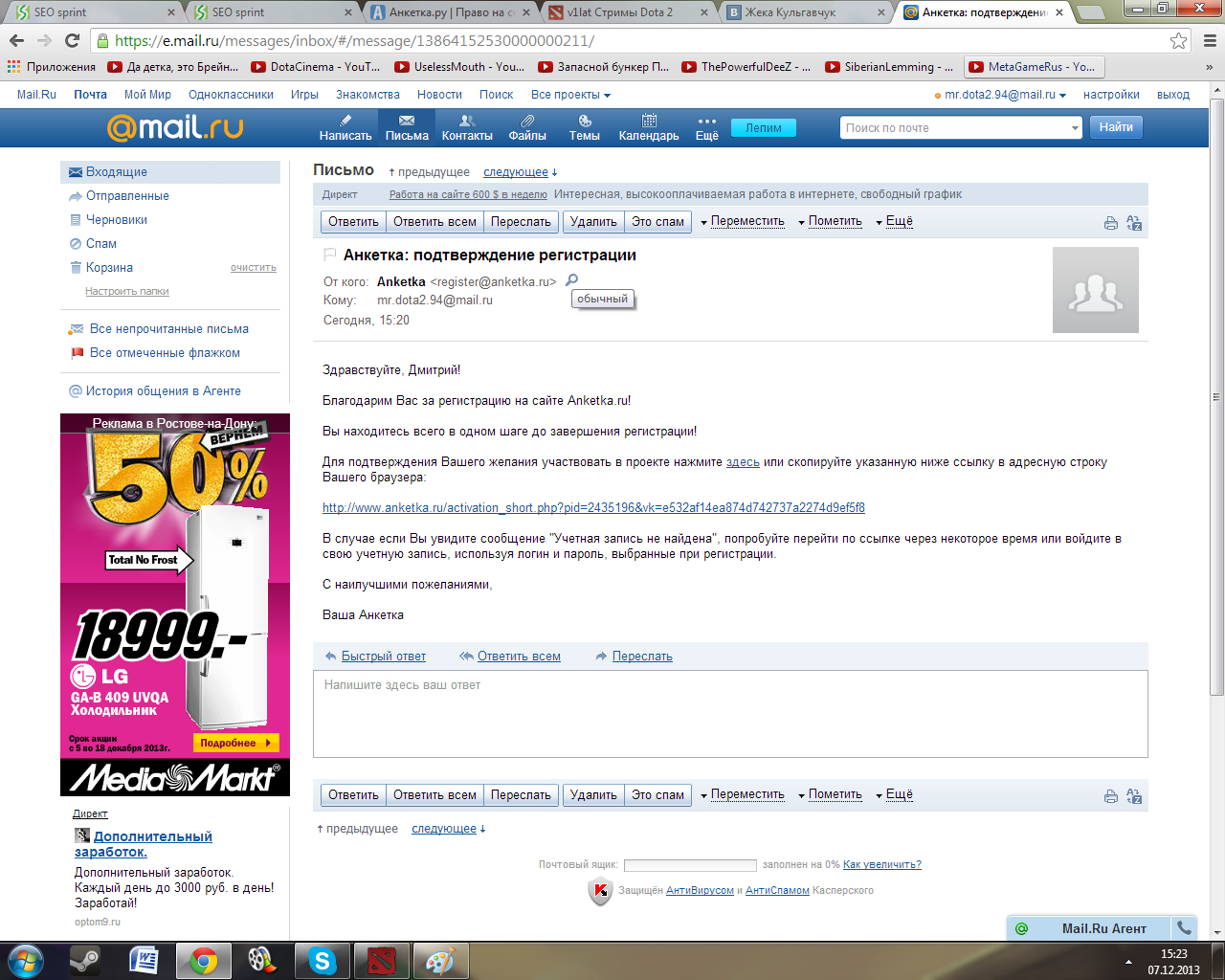Open Paint from the taskbar
Viewport: 1225px width, 980px height.
pyautogui.click(x=440, y=960)
